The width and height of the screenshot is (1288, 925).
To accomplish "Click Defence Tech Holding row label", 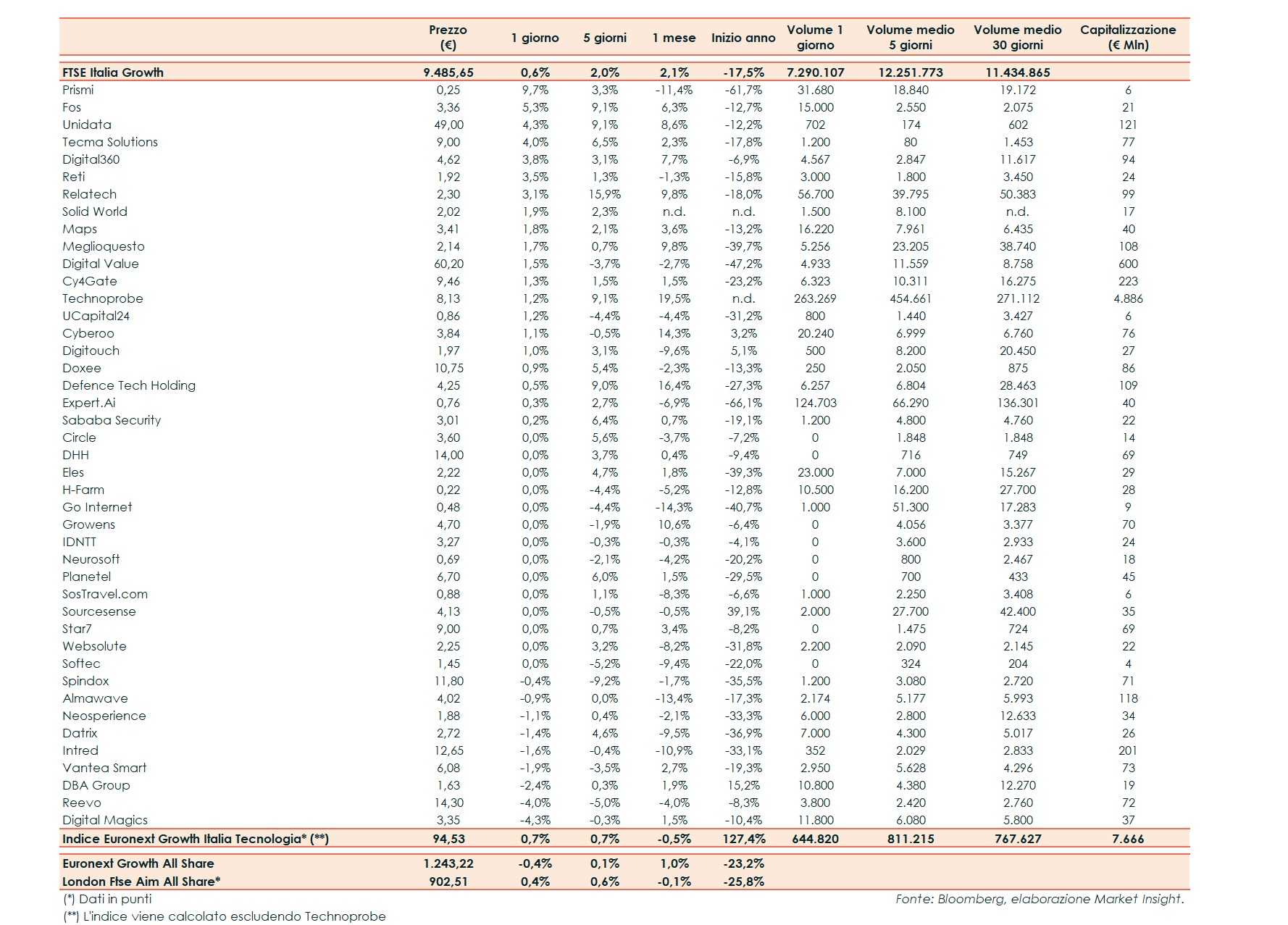I will pos(129,385).
